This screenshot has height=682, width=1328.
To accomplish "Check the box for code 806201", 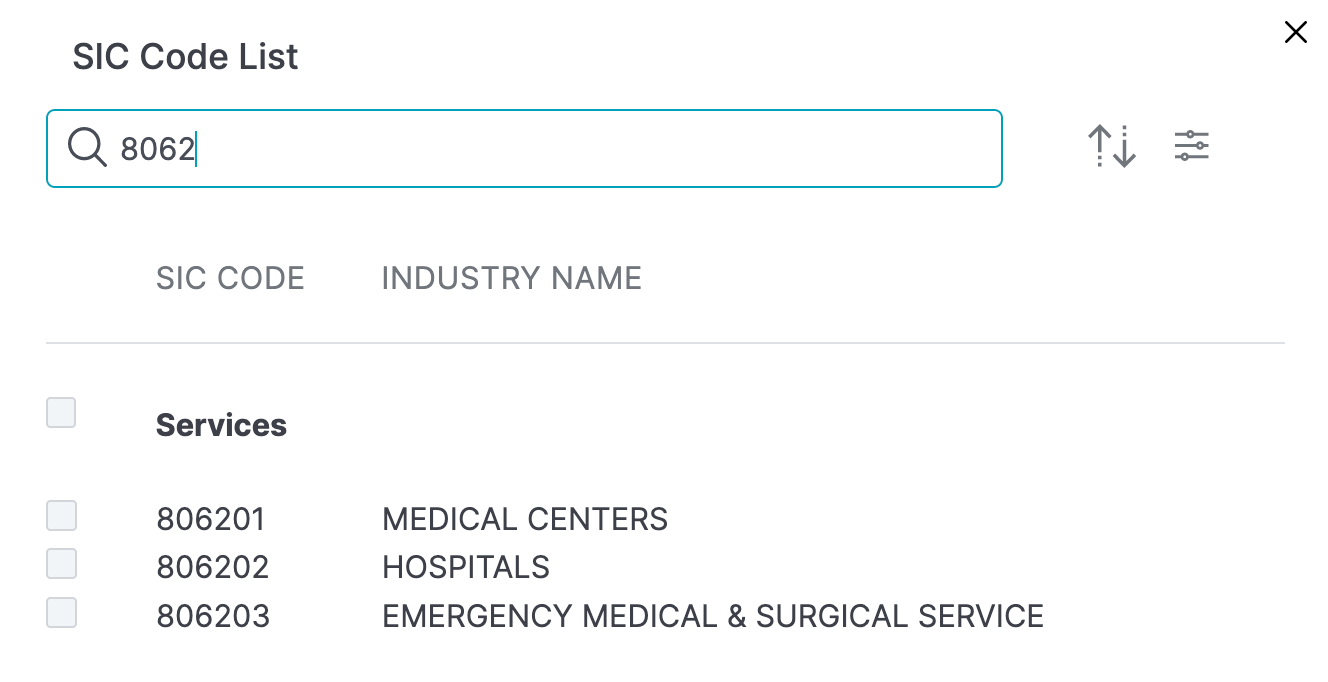I will click(61, 516).
